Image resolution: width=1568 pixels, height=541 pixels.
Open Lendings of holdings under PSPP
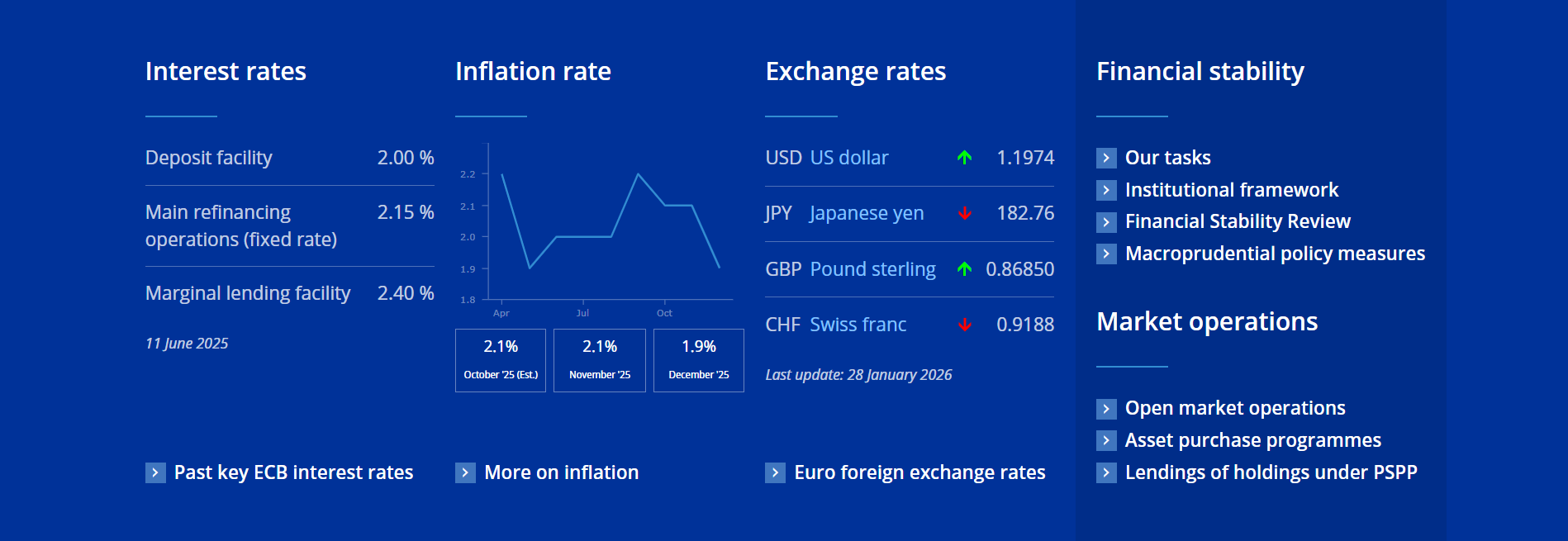1271,472
